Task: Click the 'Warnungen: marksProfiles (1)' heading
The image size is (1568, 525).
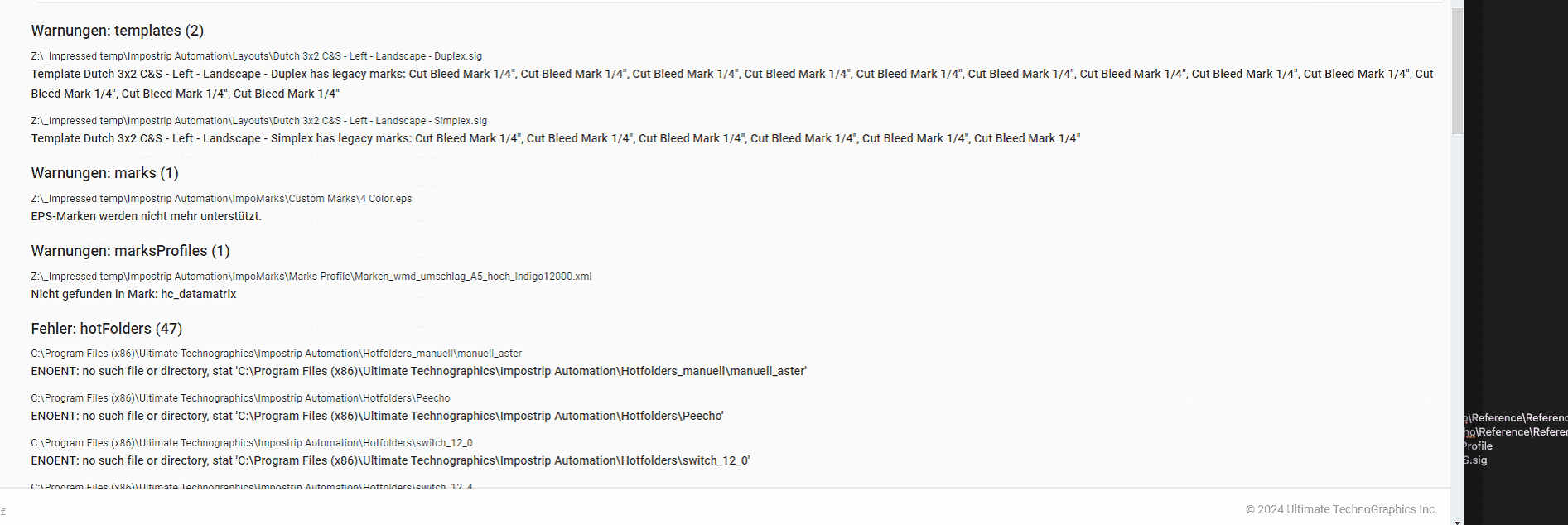Action: (130, 251)
